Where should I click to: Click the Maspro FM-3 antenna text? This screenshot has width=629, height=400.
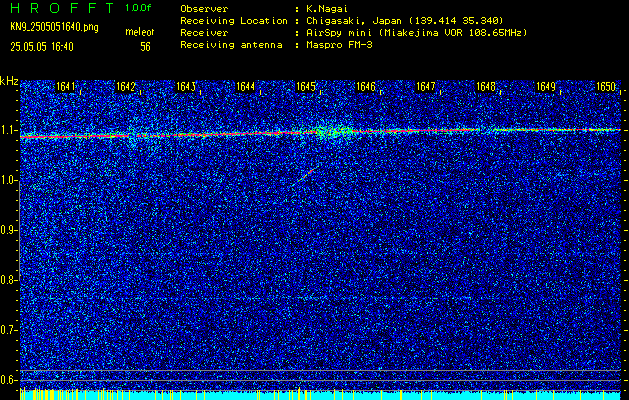[x=339, y=45]
